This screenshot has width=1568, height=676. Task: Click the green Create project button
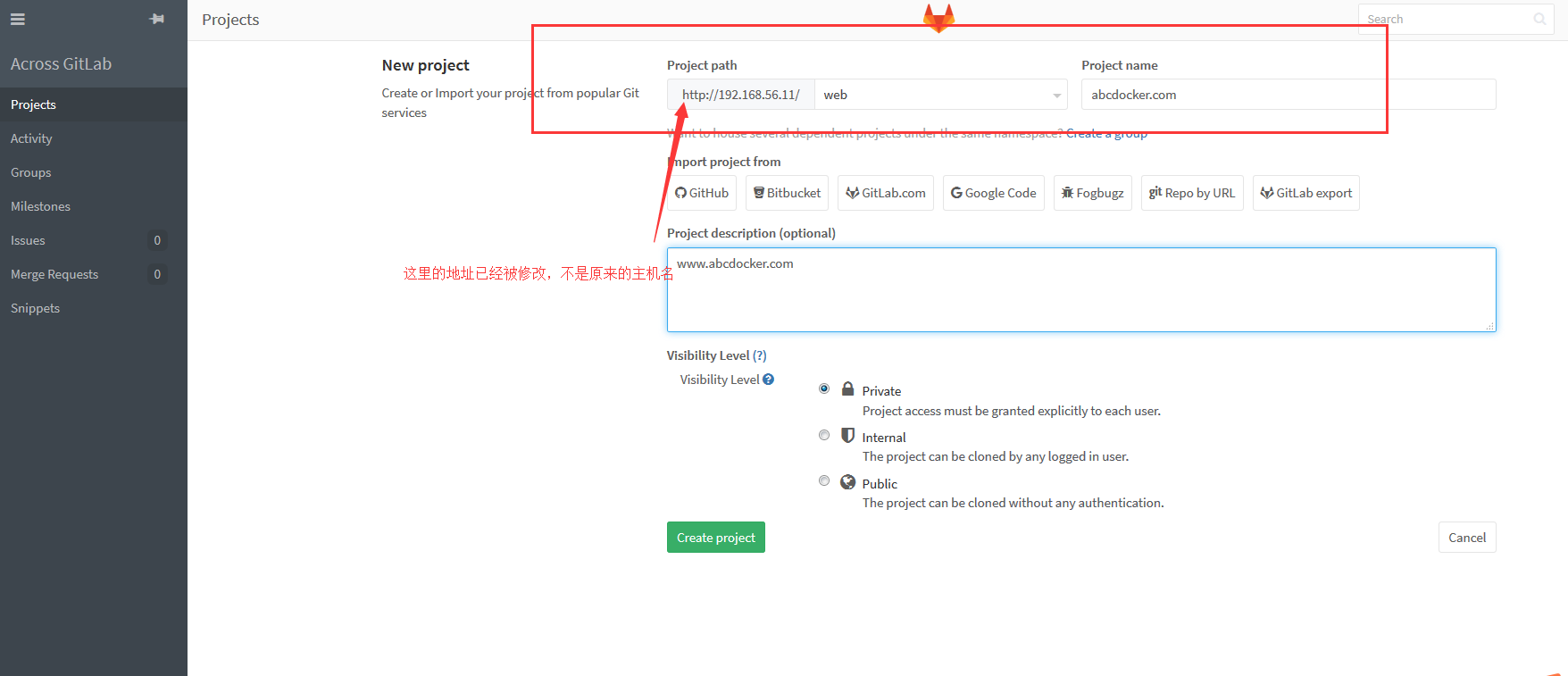(x=716, y=538)
